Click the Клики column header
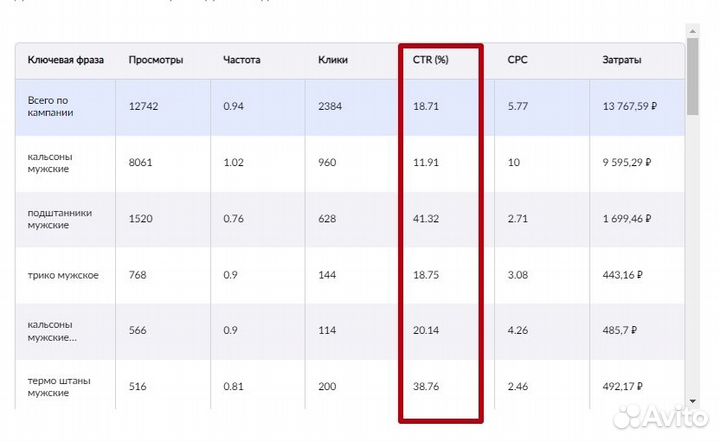 pos(333,60)
